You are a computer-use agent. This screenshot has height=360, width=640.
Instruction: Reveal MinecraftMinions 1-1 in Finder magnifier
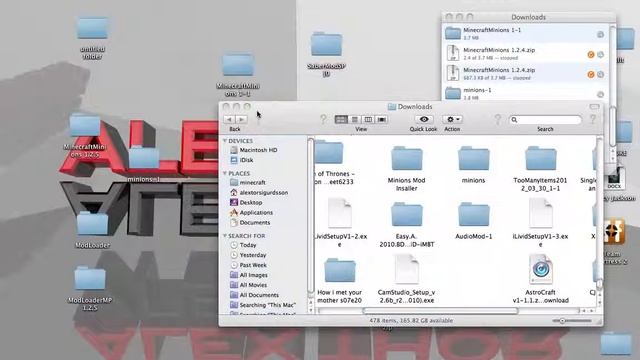(600, 35)
